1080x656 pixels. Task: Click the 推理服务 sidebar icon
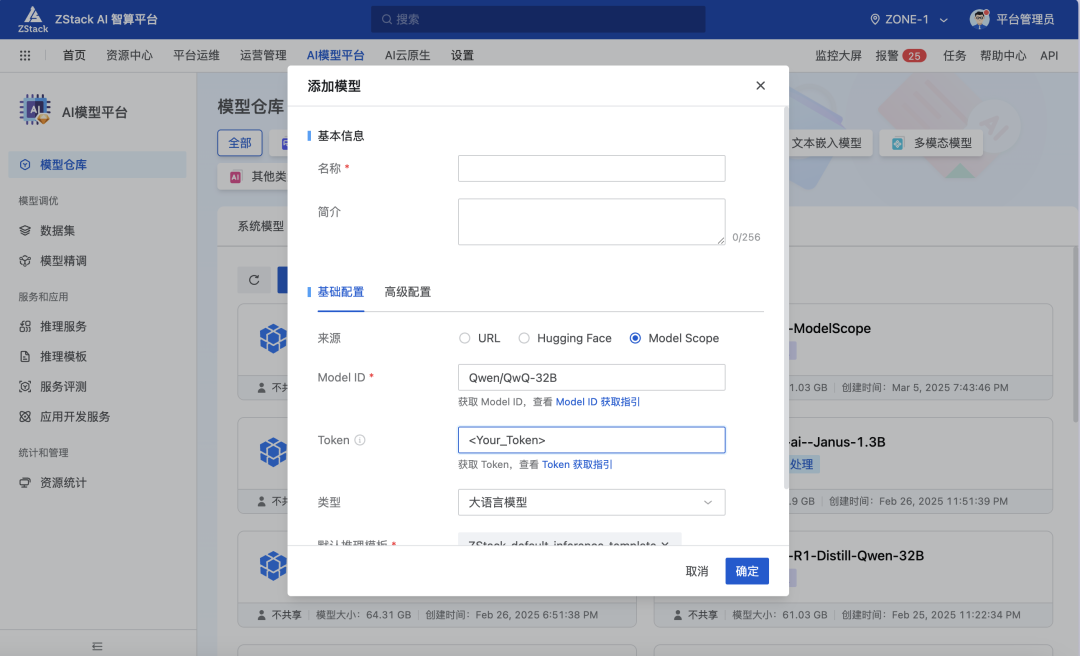[25, 326]
